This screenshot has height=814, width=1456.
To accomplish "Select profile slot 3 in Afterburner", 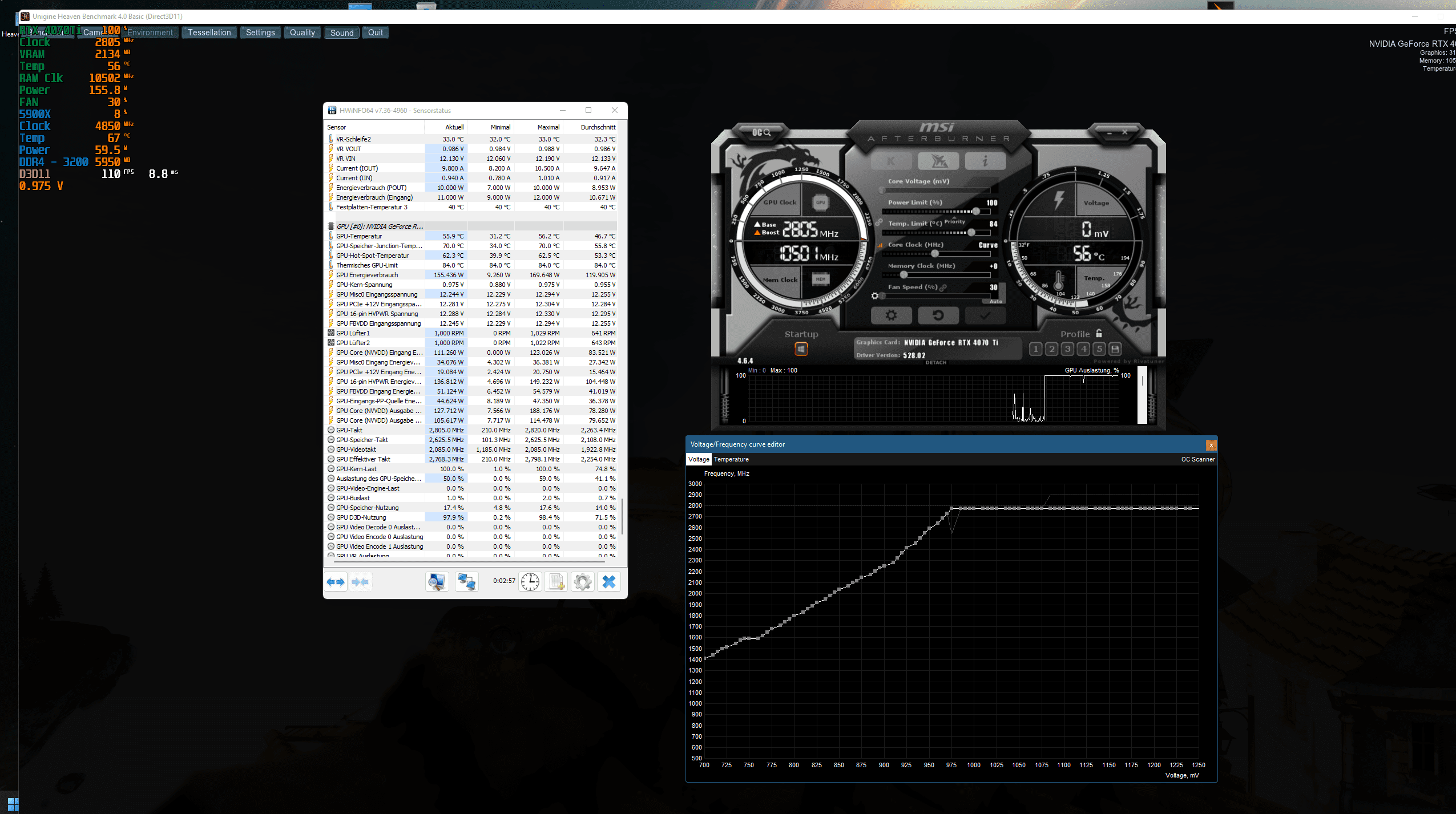I will 1067,349.
